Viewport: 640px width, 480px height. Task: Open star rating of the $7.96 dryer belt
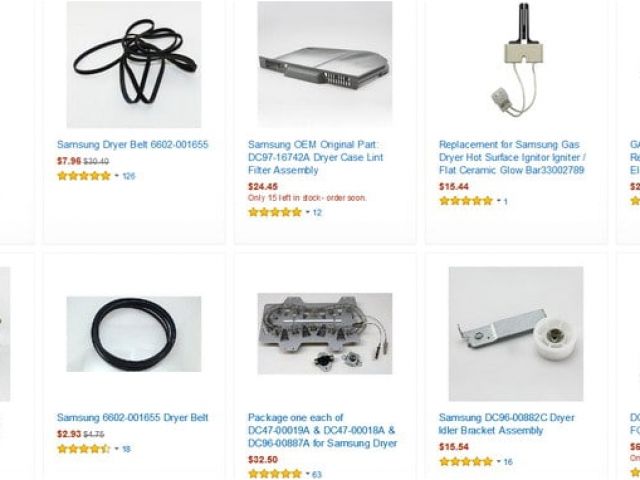click(84, 176)
